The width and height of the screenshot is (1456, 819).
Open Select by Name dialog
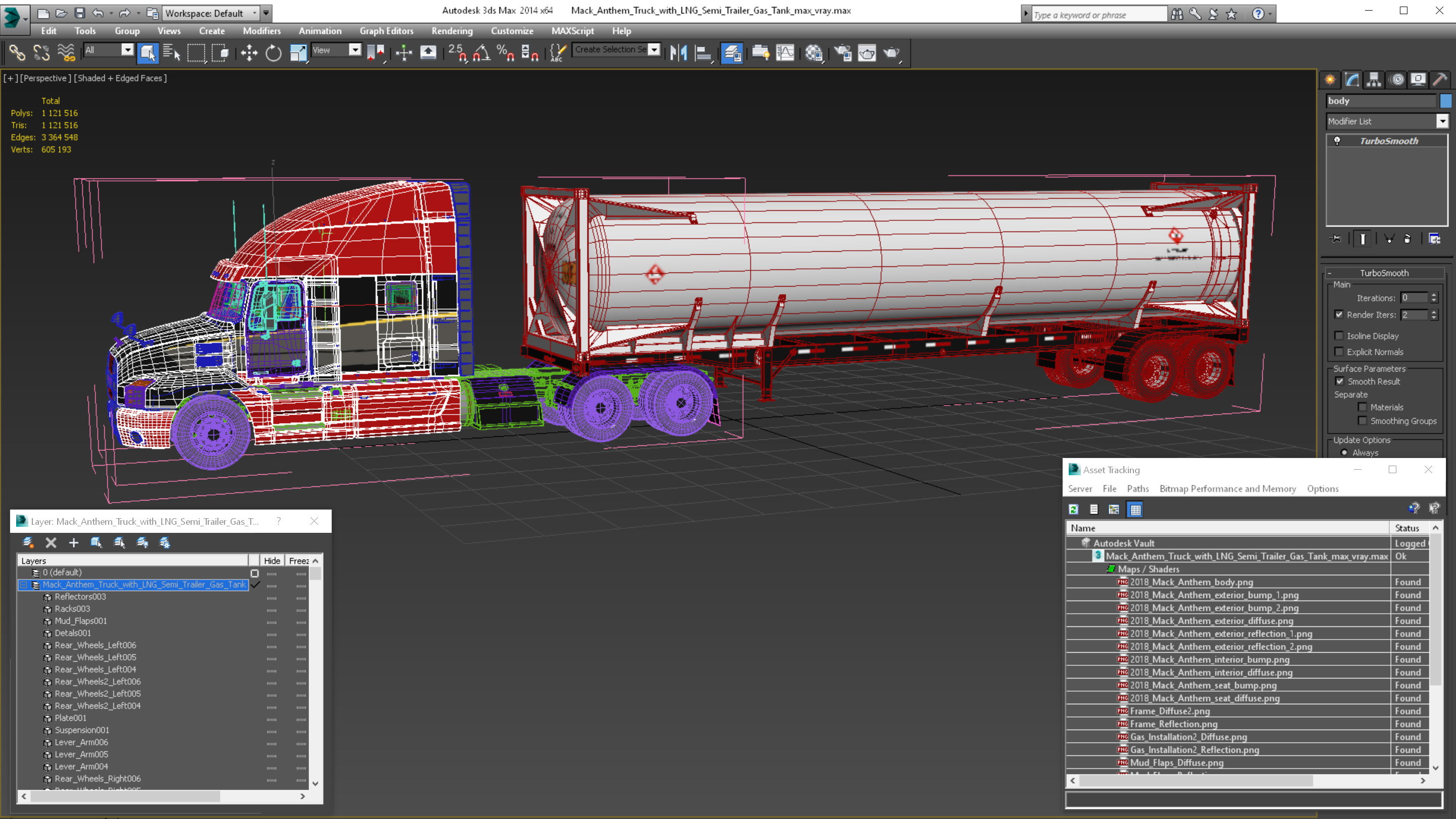[171, 53]
